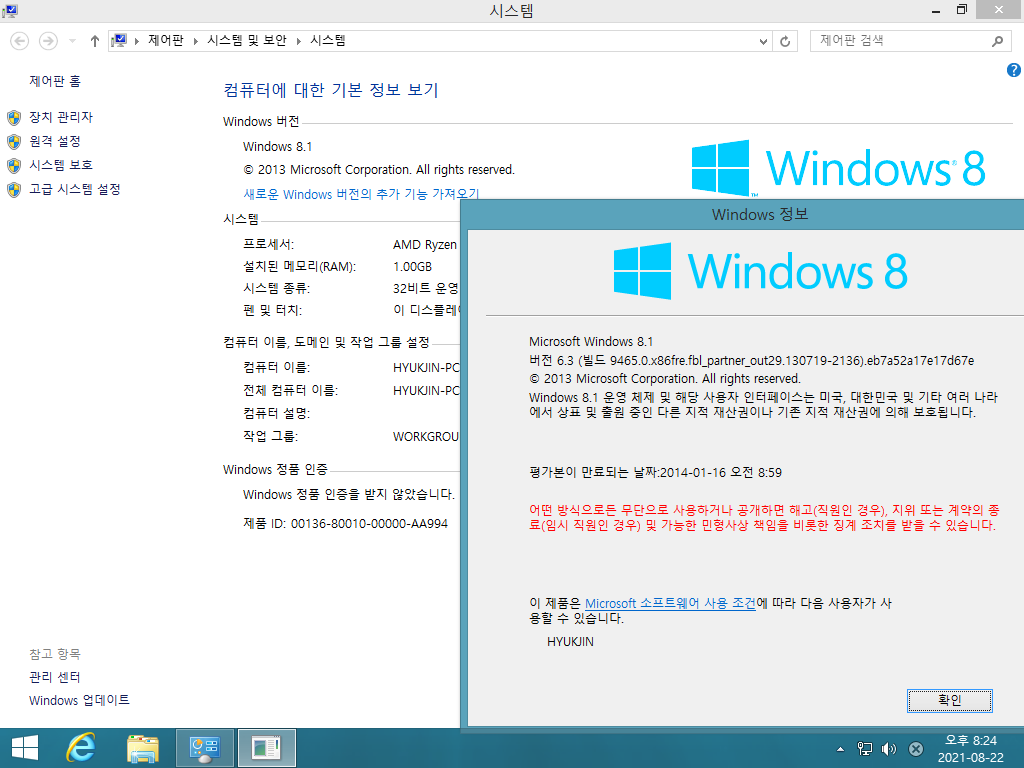Click shield icon next to 원격 설정
The width and height of the screenshot is (1024, 768).
point(14,142)
